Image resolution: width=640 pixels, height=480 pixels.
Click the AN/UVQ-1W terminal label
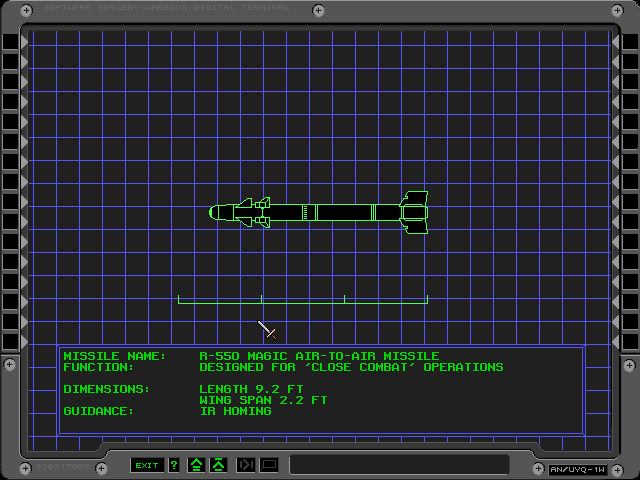point(578,469)
